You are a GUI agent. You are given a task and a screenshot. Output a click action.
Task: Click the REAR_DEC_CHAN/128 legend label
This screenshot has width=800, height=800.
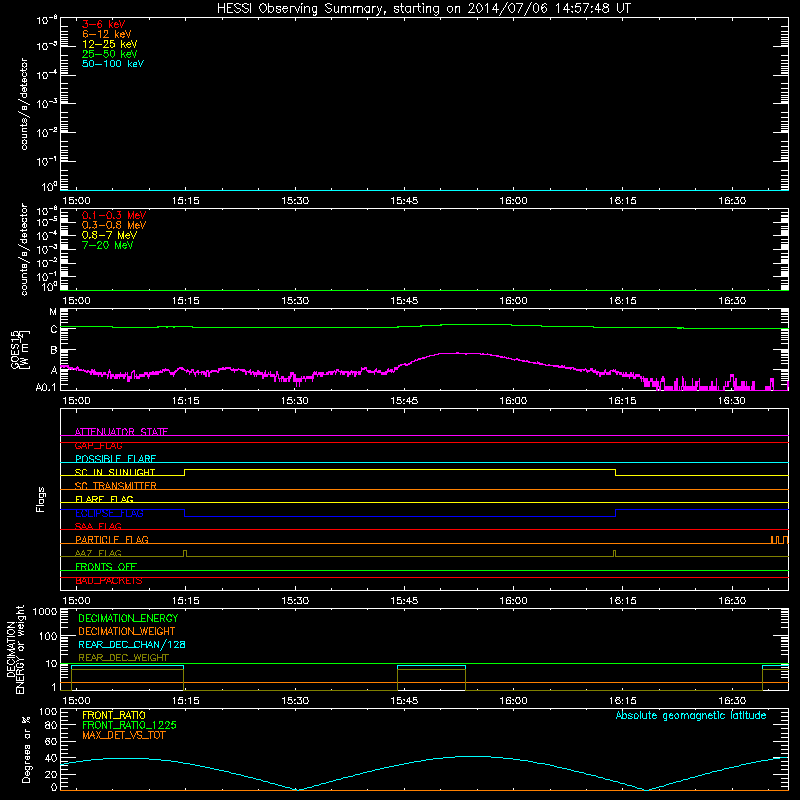click(132, 644)
